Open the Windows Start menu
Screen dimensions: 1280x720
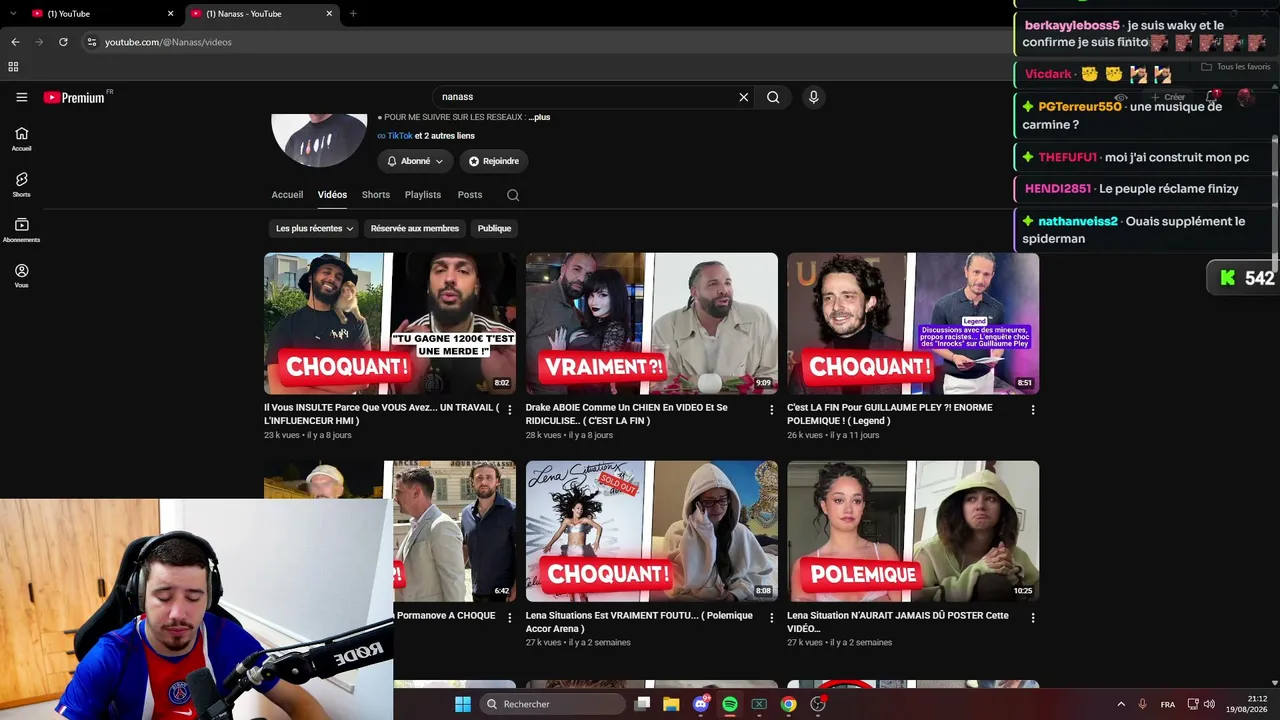(x=462, y=704)
